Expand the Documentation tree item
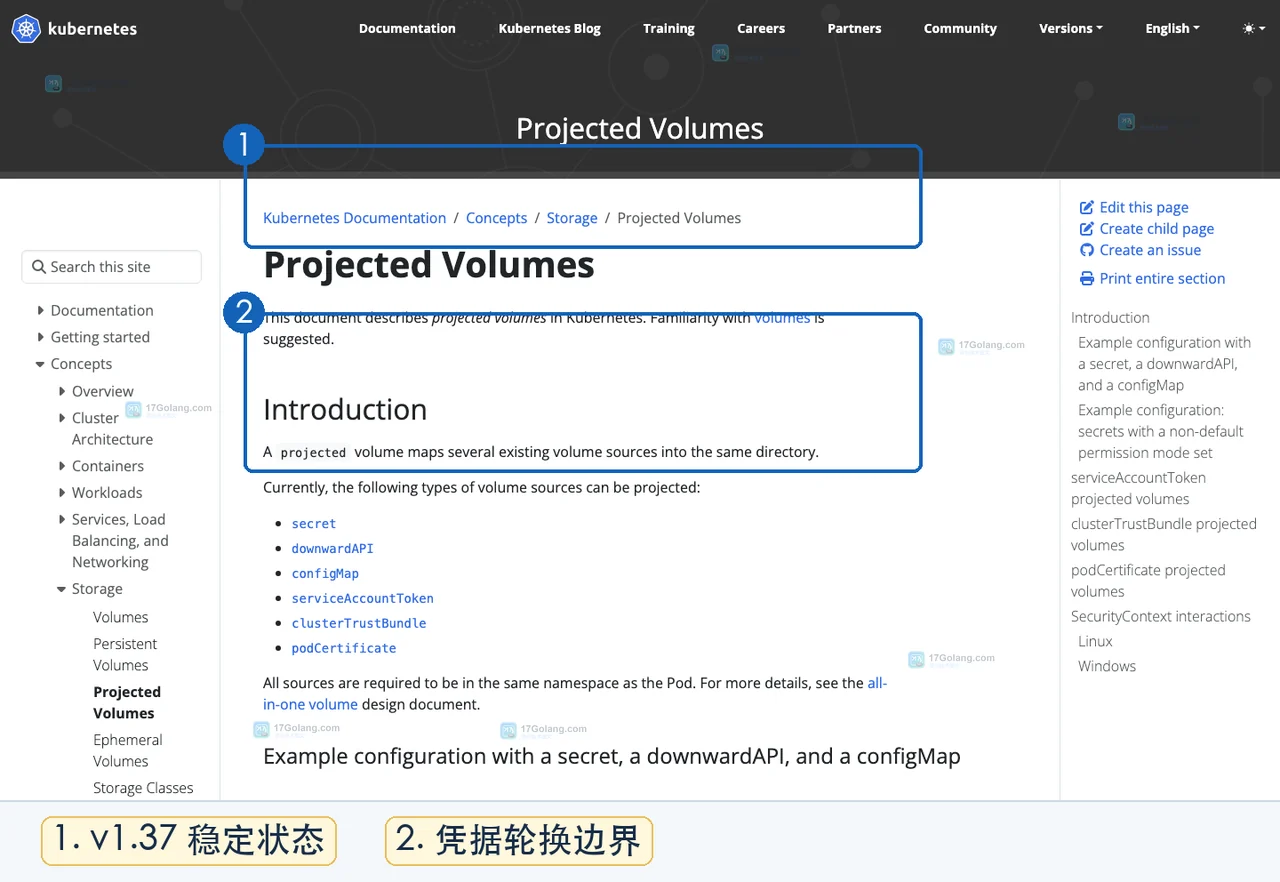The width and height of the screenshot is (1280, 882). pyautogui.click(x=40, y=310)
